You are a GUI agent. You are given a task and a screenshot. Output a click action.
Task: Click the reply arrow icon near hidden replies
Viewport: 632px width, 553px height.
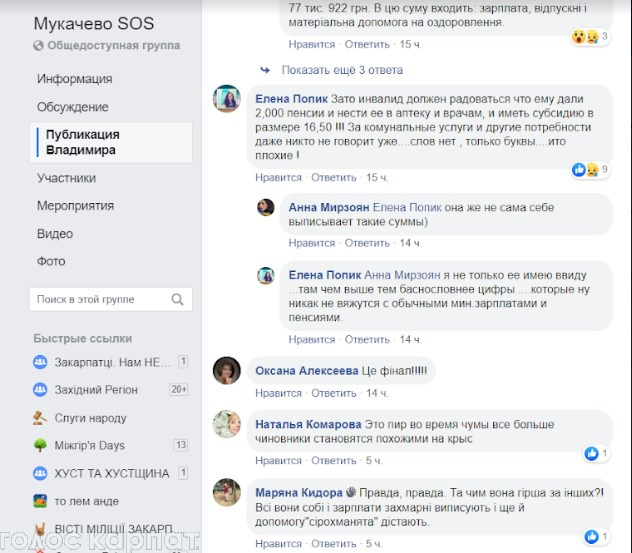tap(265, 70)
